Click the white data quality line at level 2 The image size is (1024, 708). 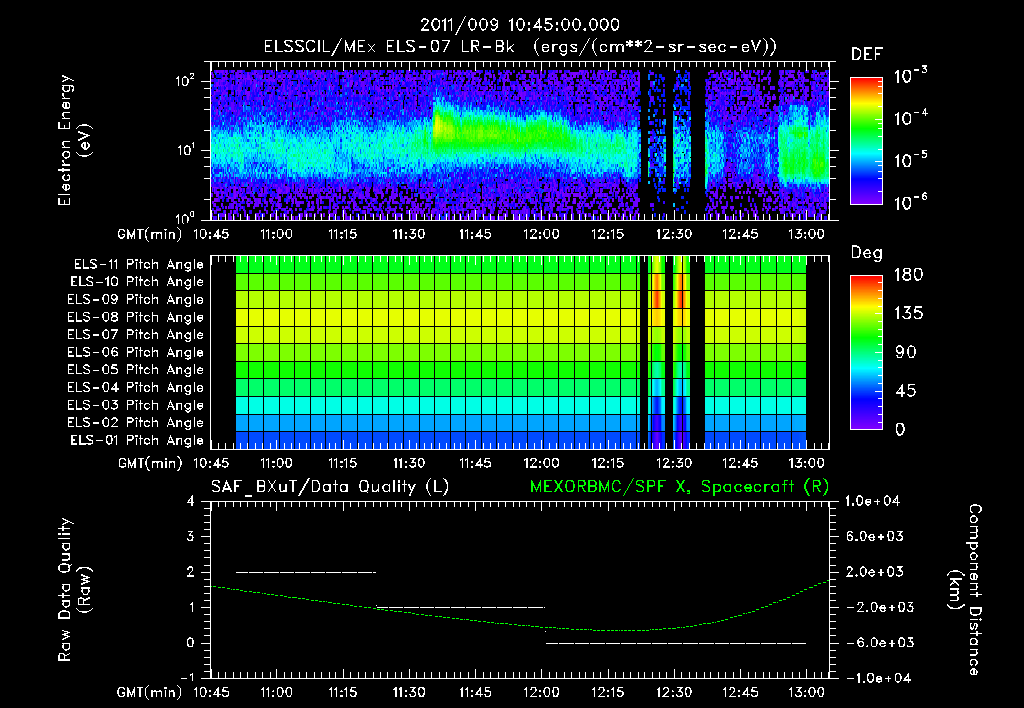pos(306,572)
